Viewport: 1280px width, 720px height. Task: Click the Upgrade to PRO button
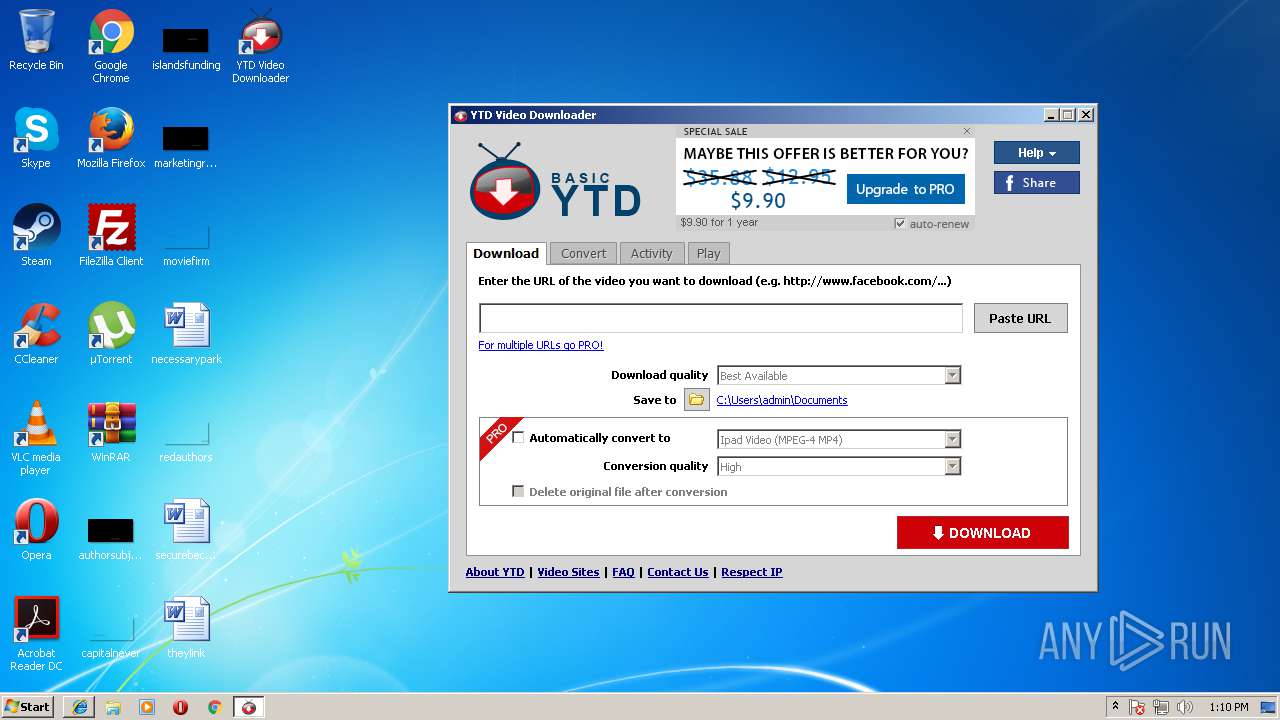[905, 189]
